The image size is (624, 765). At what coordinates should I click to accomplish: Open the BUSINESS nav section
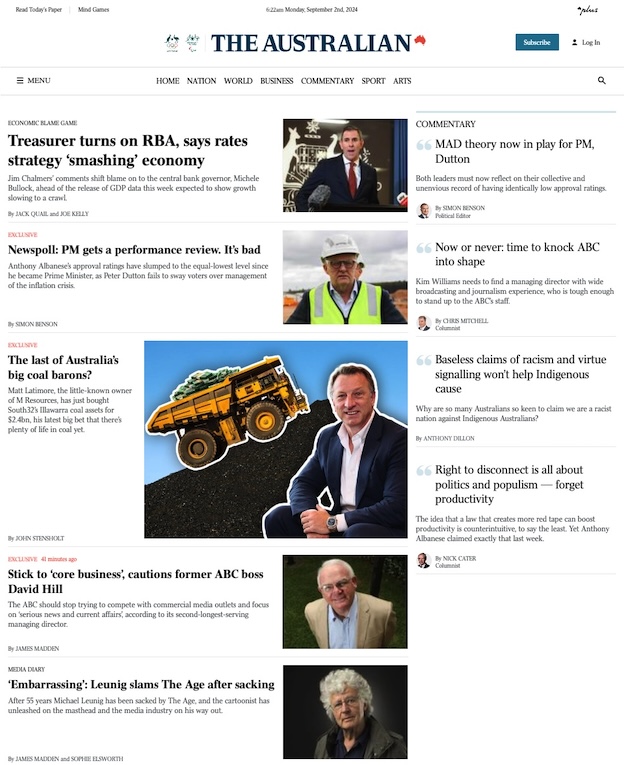pyautogui.click(x=277, y=81)
